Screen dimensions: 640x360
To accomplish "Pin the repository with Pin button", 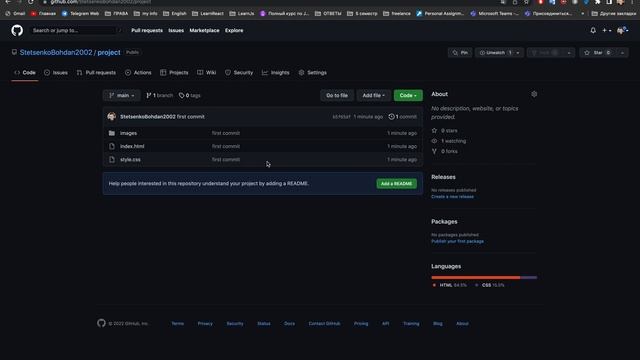I will tap(460, 53).
